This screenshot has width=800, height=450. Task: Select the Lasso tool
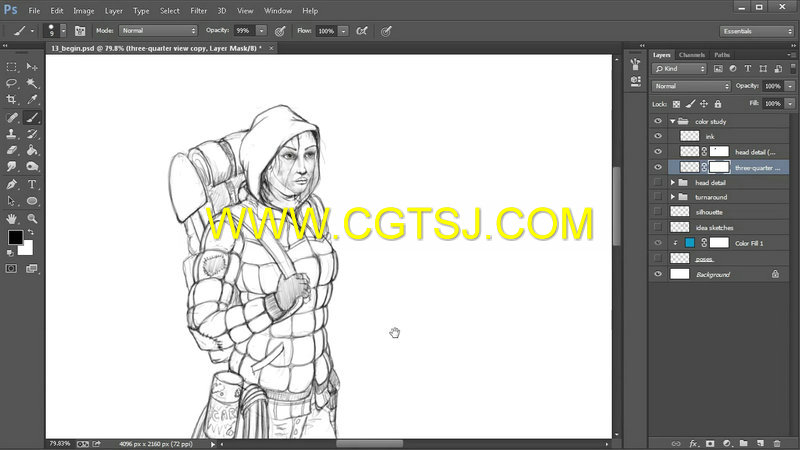click(11, 83)
